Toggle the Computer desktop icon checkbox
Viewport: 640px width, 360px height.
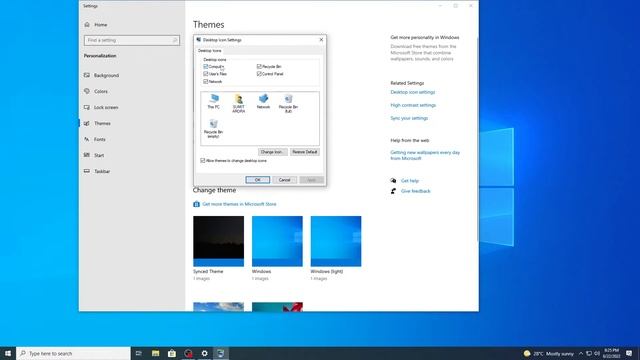coord(206,66)
